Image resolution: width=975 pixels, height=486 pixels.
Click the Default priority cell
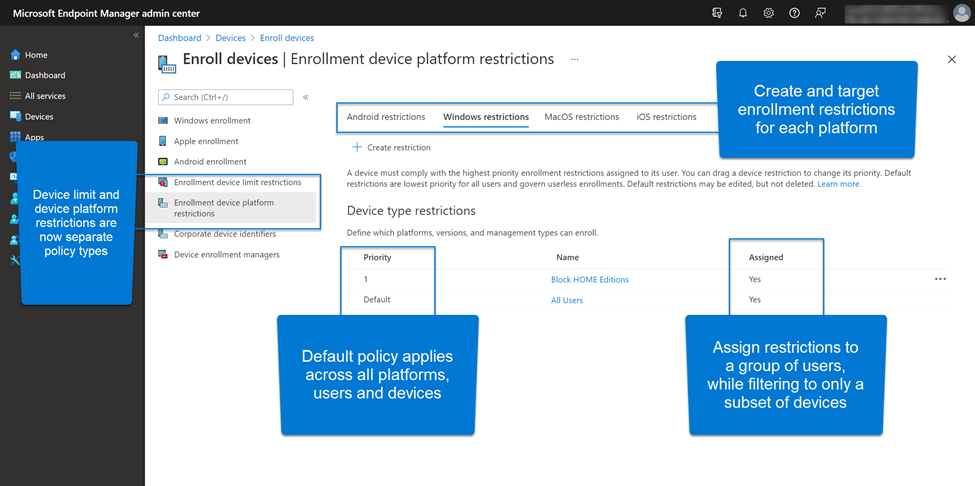click(x=377, y=300)
